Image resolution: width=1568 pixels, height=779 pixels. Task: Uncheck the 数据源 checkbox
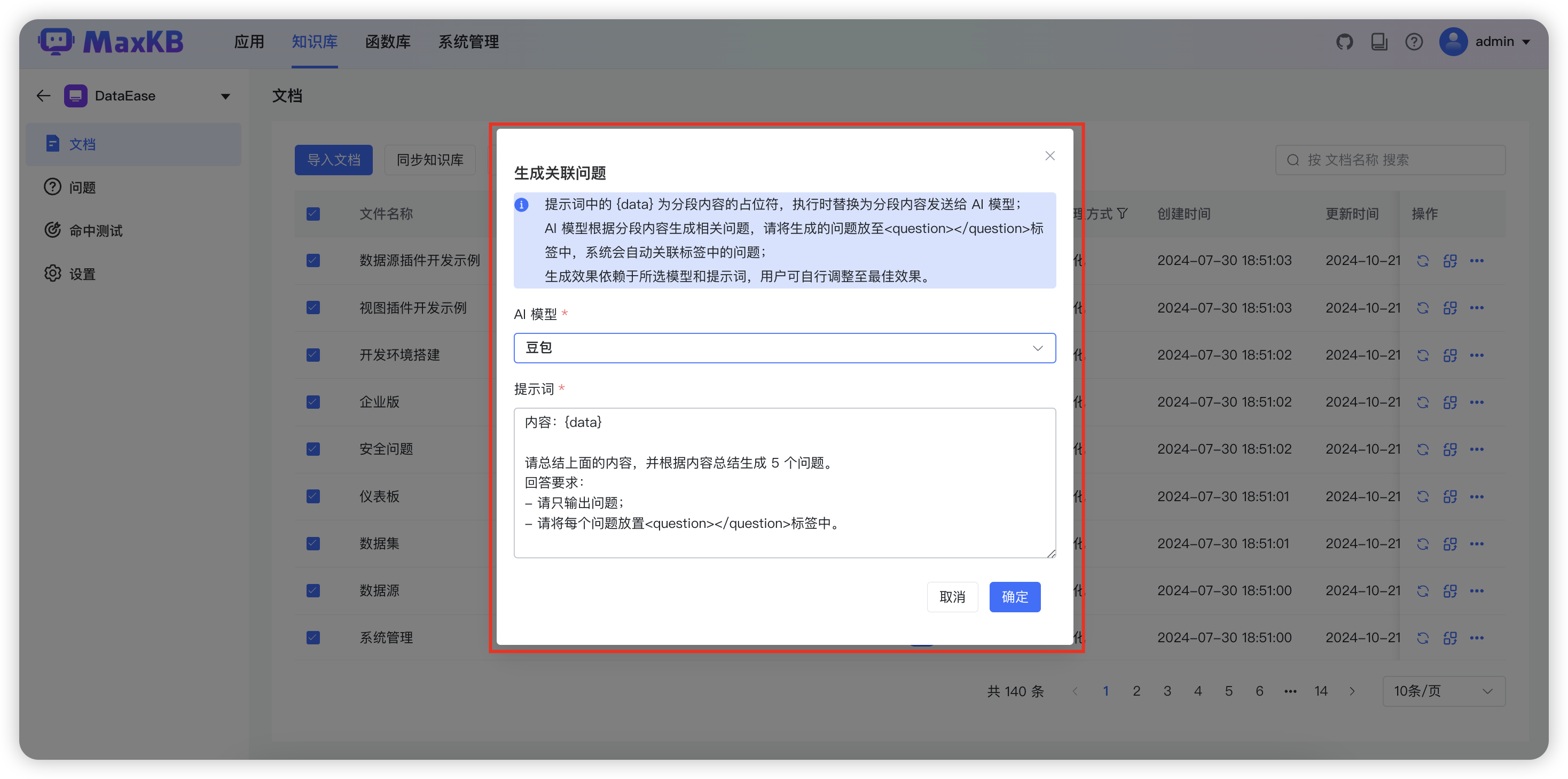point(313,590)
